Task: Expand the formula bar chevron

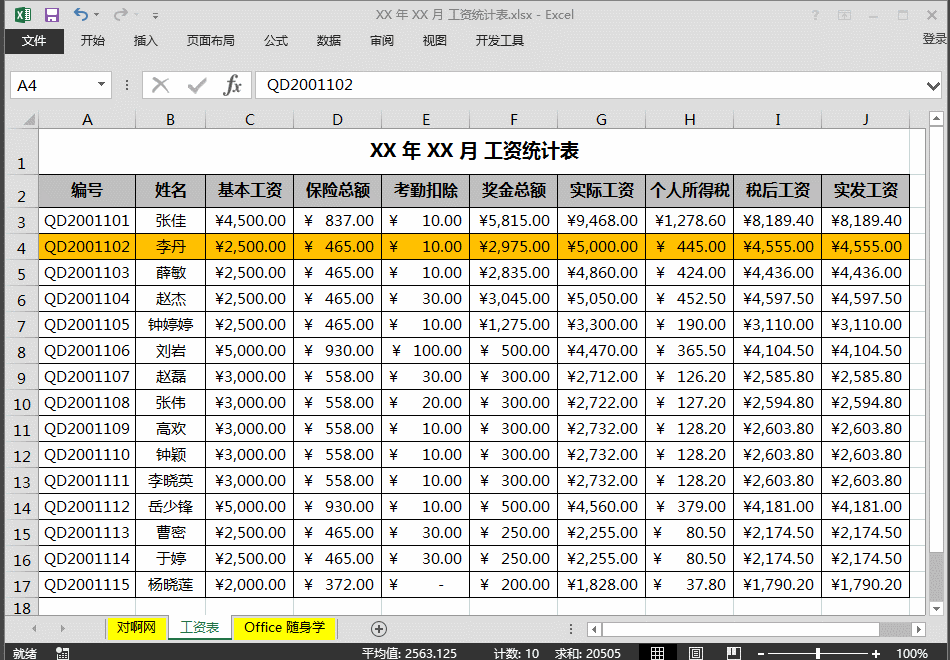Action: (x=933, y=86)
